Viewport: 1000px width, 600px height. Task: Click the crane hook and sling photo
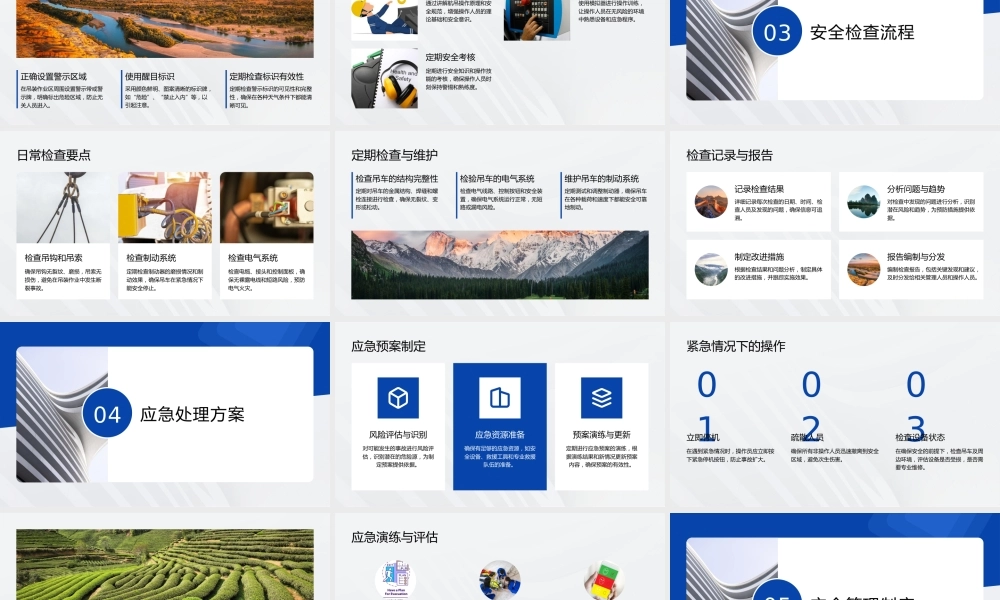click(63, 207)
